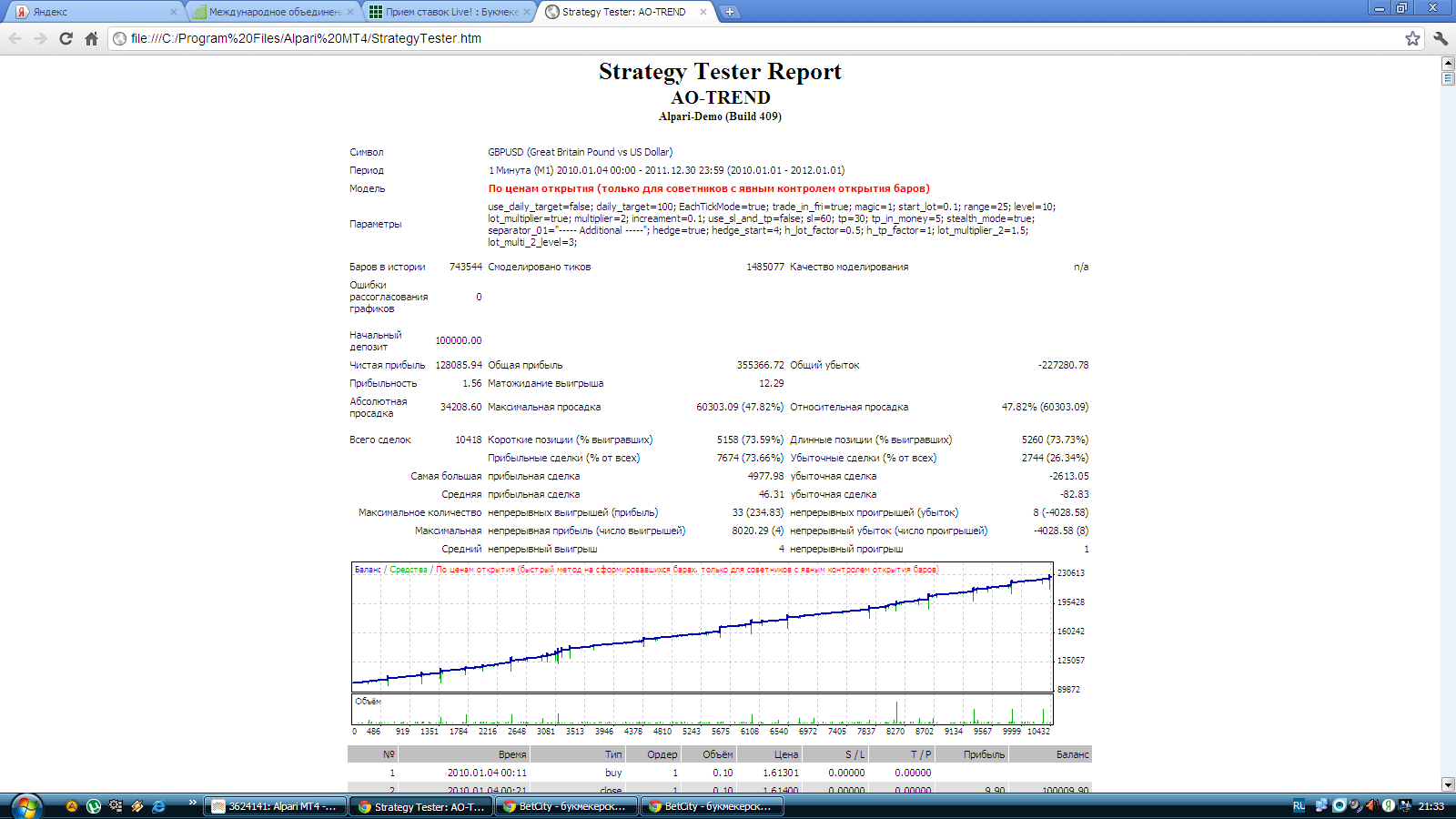The height and width of the screenshot is (819, 1456).
Task: Close the Международное объединение tab
Action: coord(349,12)
